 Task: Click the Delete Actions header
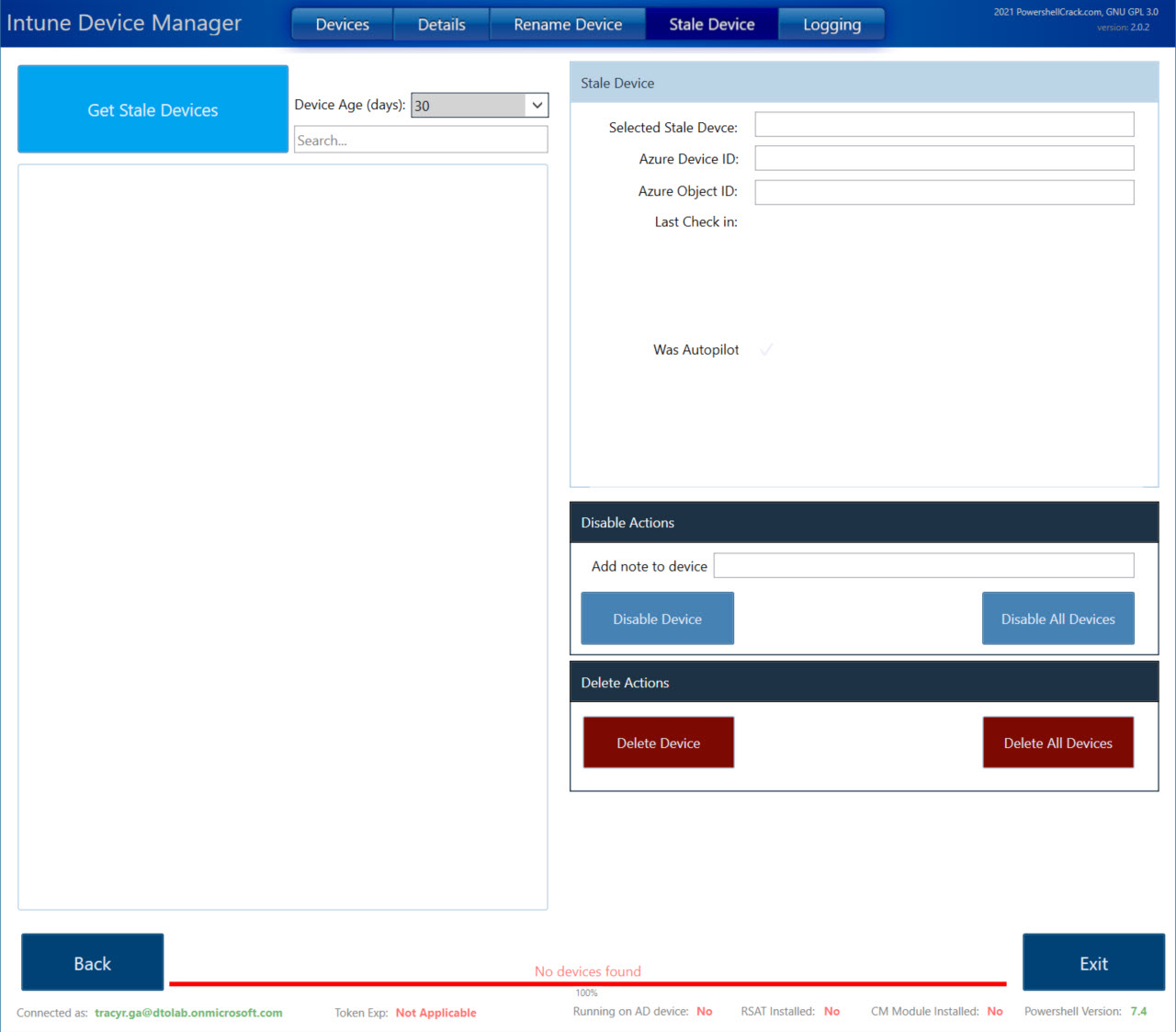click(864, 682)
